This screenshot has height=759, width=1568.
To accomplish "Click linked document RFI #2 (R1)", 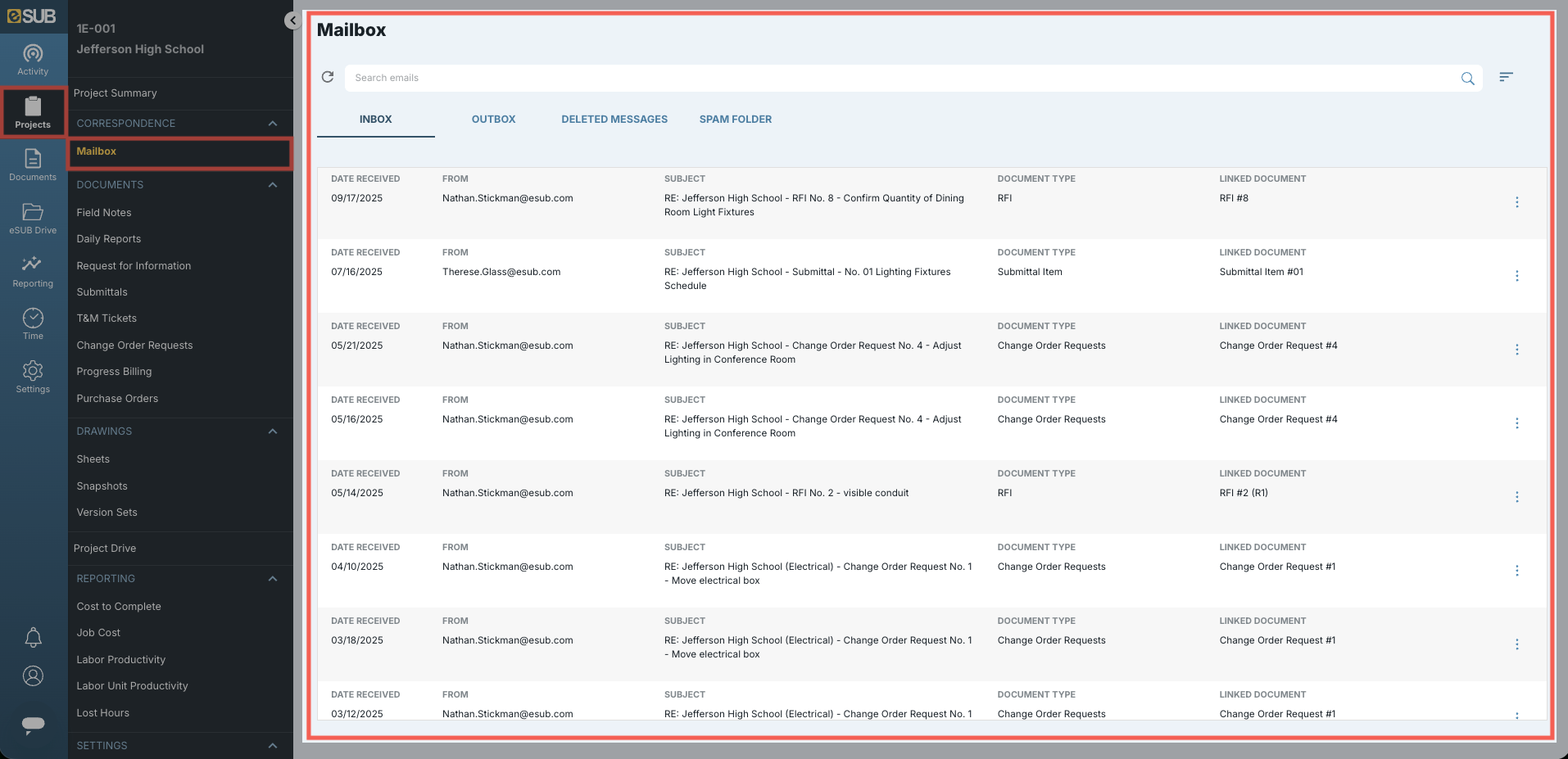I will pos(1244,493).
